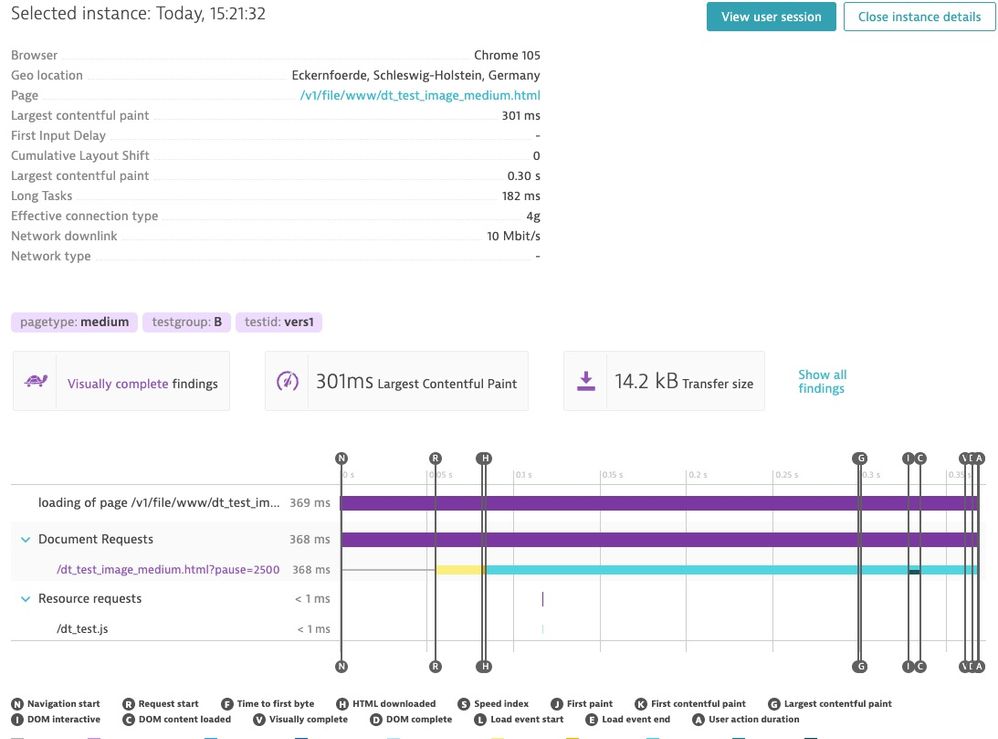The width and height of the screenshot is (998, 739).
Task: Click the top Request start (R) timeline marker
Action: coord(435,459)
